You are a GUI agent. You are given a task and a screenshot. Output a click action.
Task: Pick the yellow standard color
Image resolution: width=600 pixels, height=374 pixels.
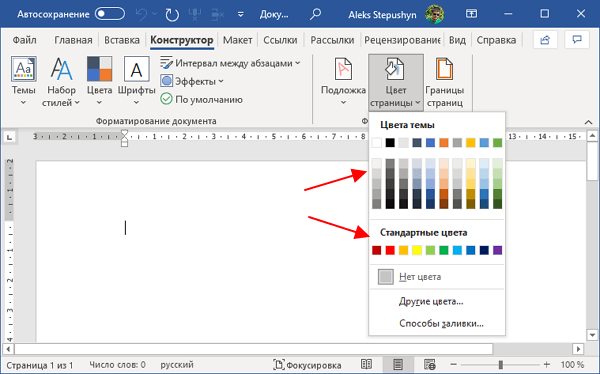coord(417,250)
